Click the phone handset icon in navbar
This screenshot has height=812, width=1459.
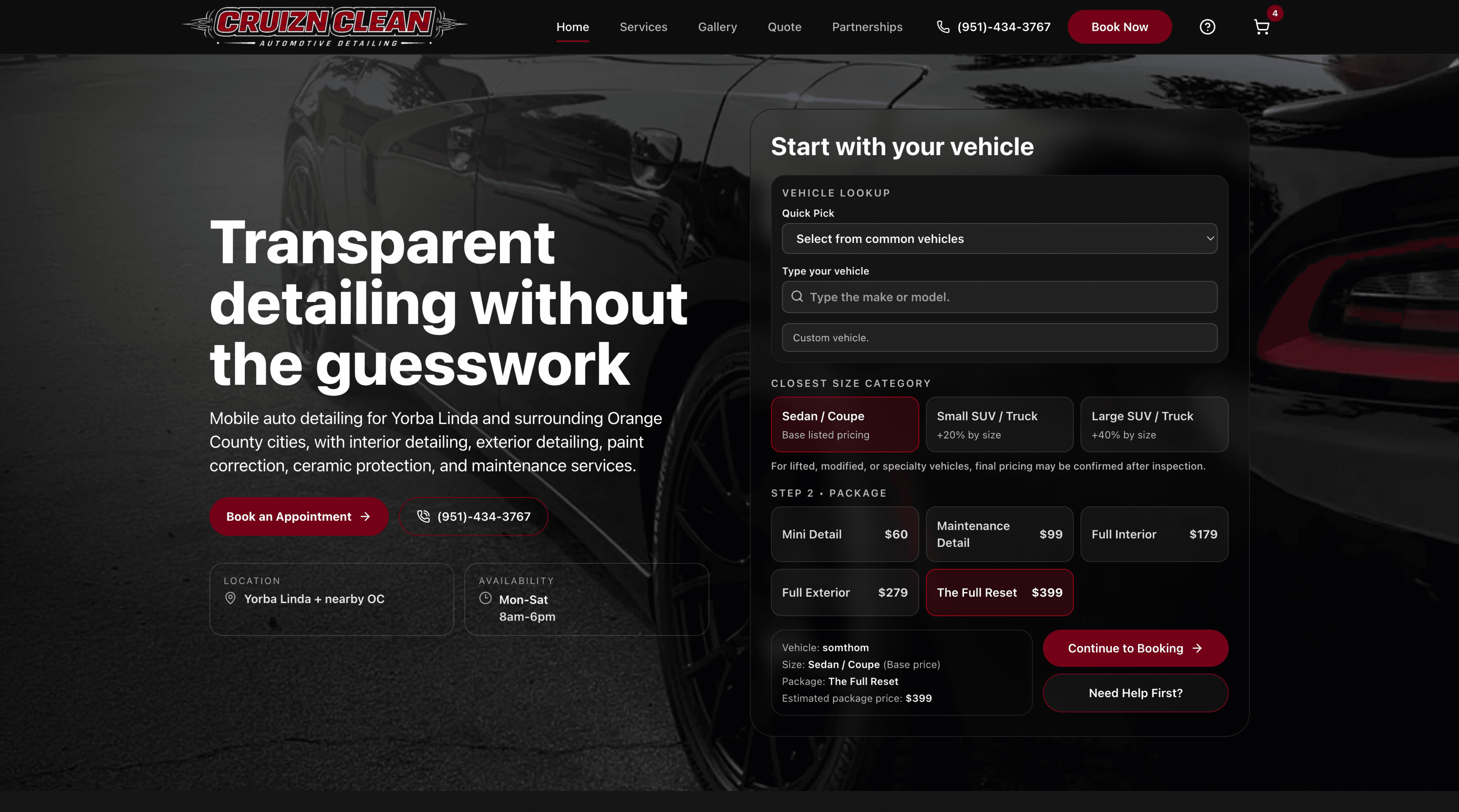point(942,27)
